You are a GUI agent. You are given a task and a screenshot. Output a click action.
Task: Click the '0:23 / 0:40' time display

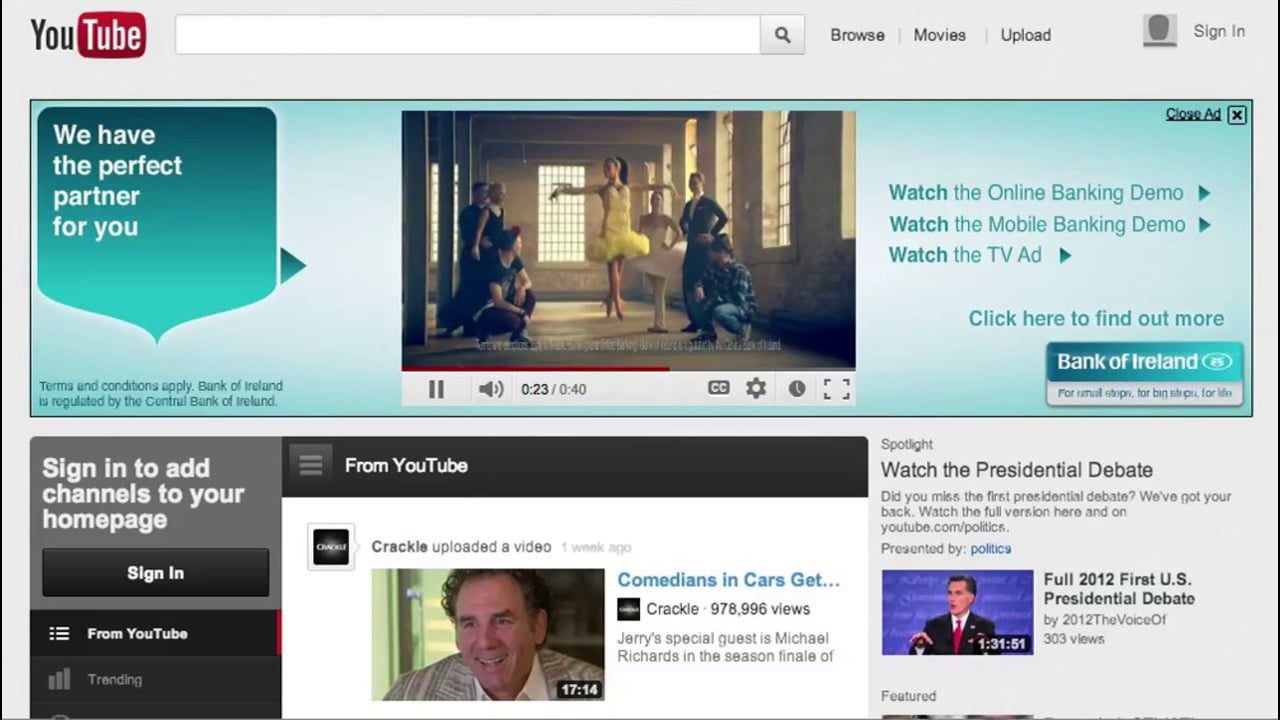554,389
